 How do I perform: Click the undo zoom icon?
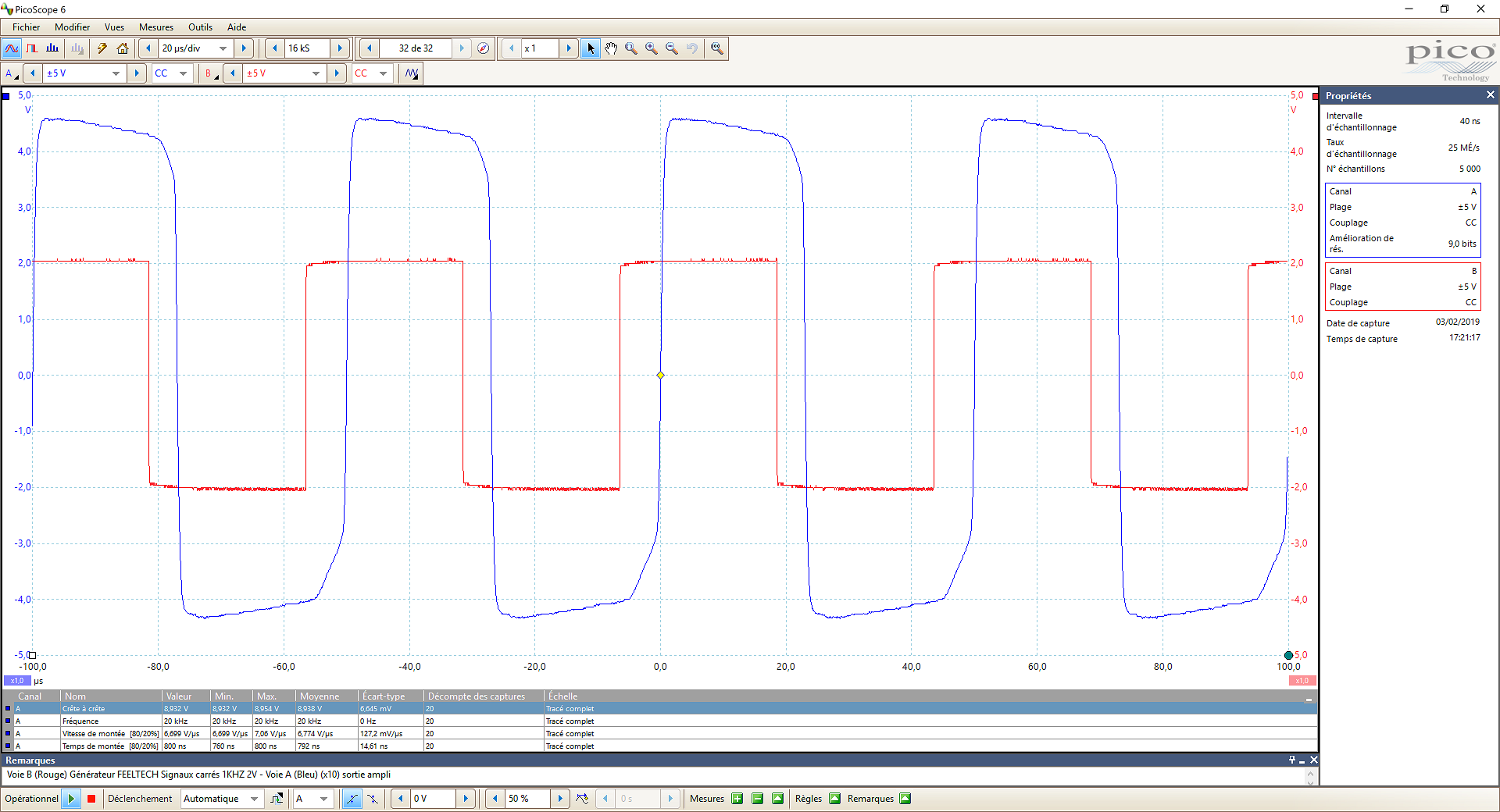692,48
